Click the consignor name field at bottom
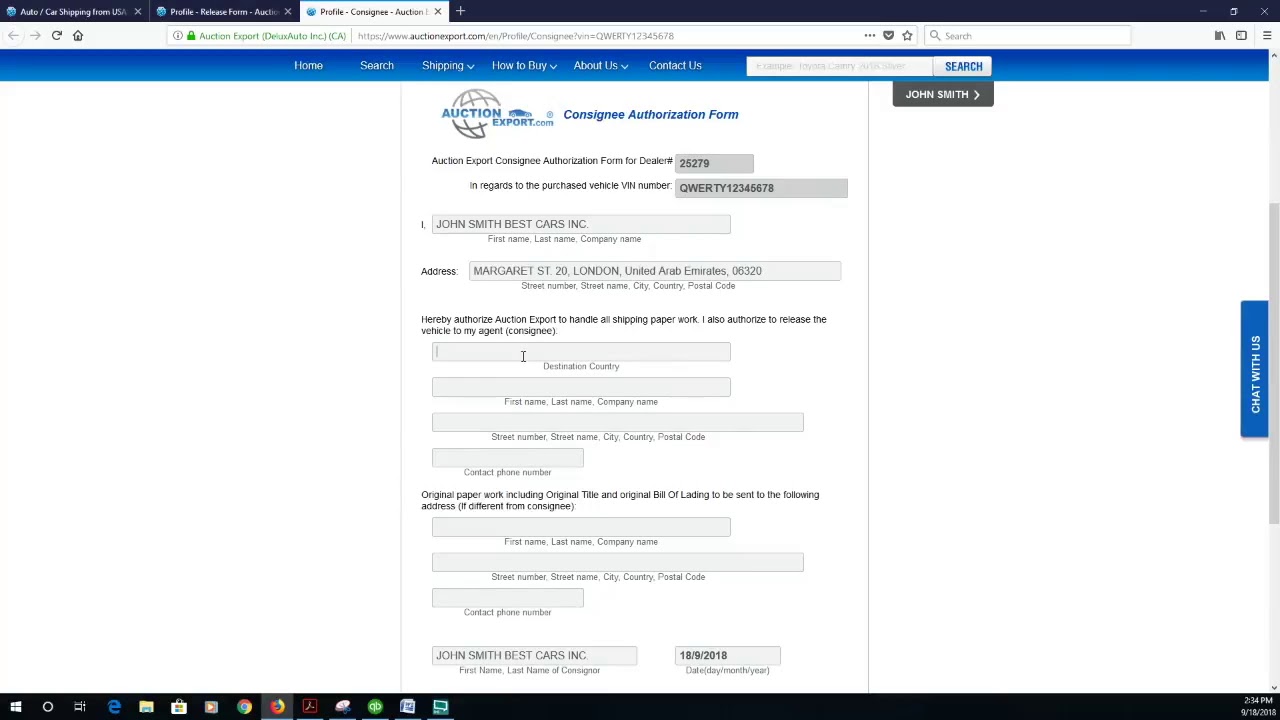Image resolution: width=1280 pixels, height=720 pixels. pos(534,656)
